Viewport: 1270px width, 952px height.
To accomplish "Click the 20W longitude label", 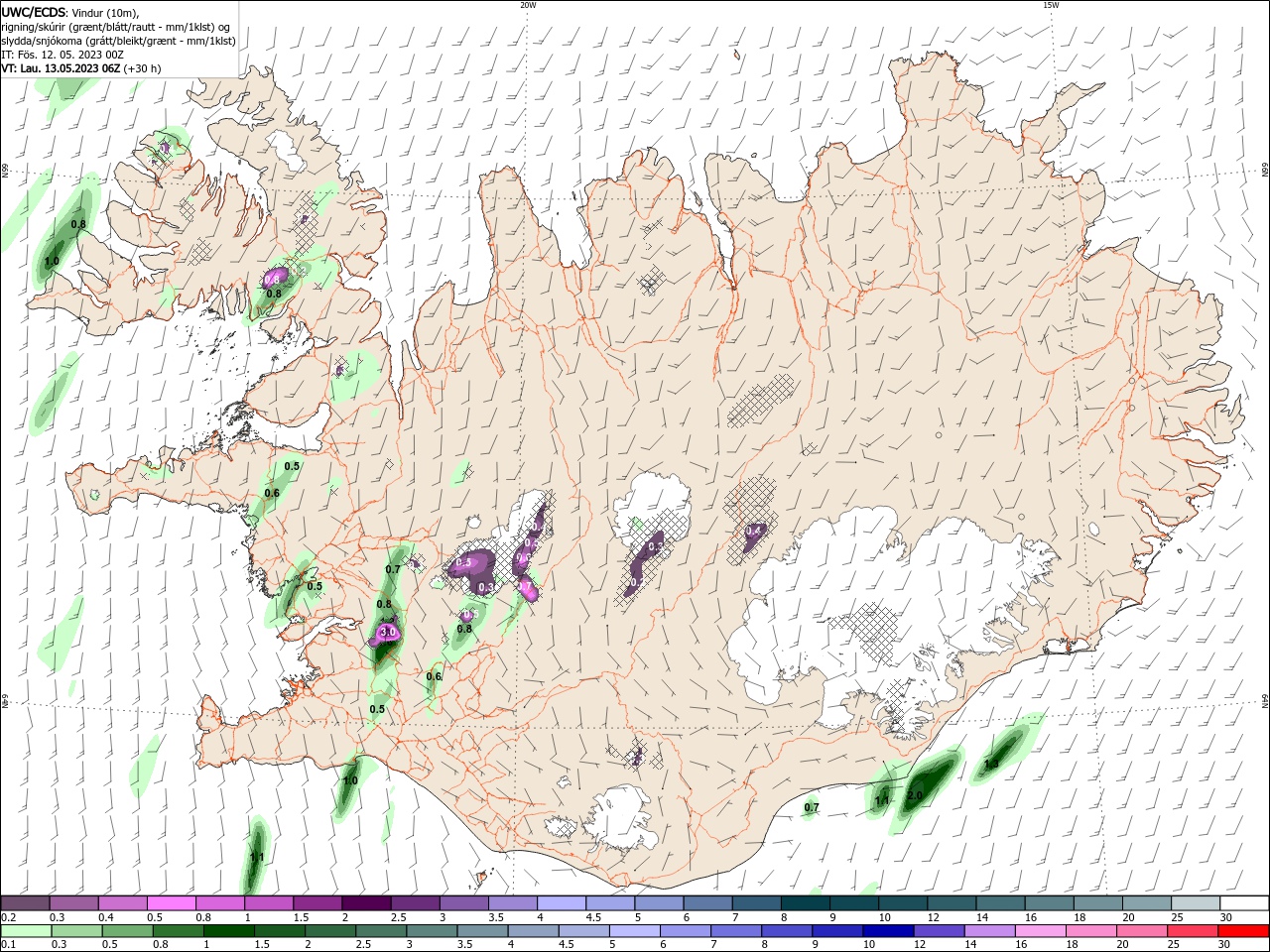I will pyautogui.click(x=528, y=5).
